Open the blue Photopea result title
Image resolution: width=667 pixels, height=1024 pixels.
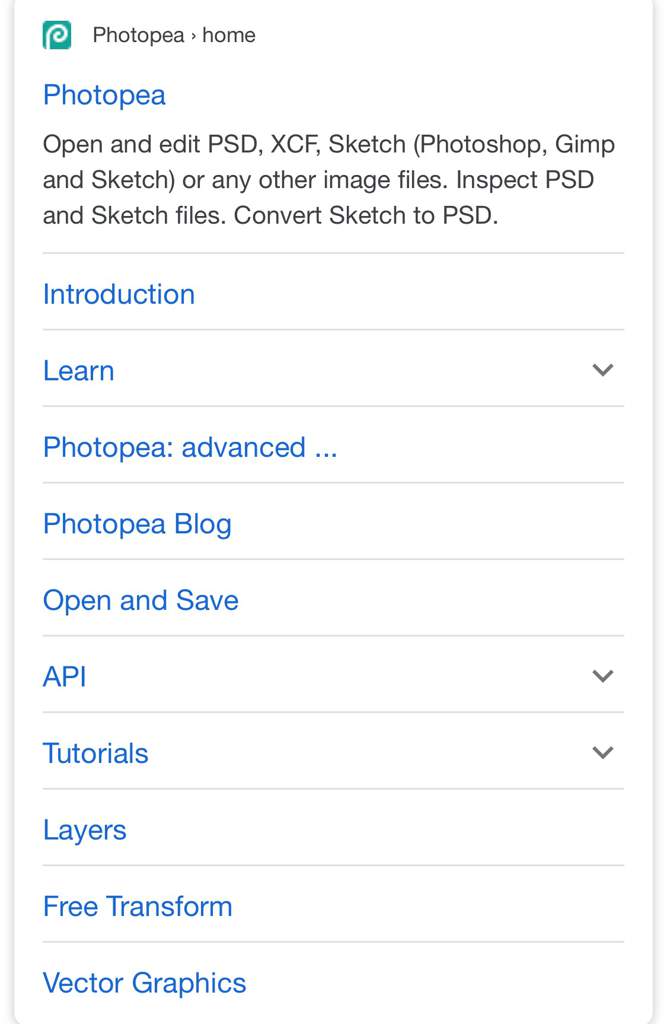pos(104,95)
